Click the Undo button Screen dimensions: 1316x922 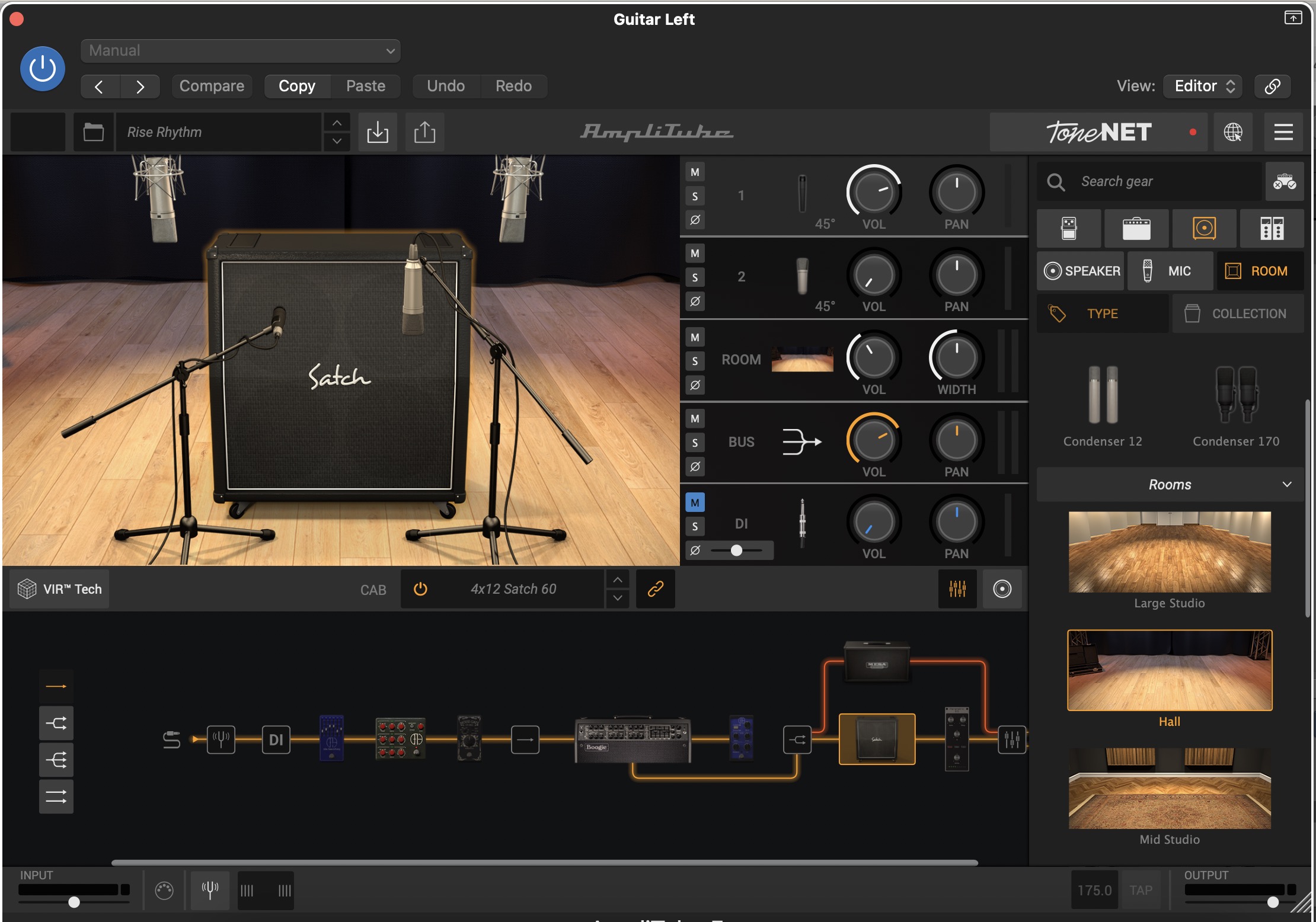click(446, 87)
